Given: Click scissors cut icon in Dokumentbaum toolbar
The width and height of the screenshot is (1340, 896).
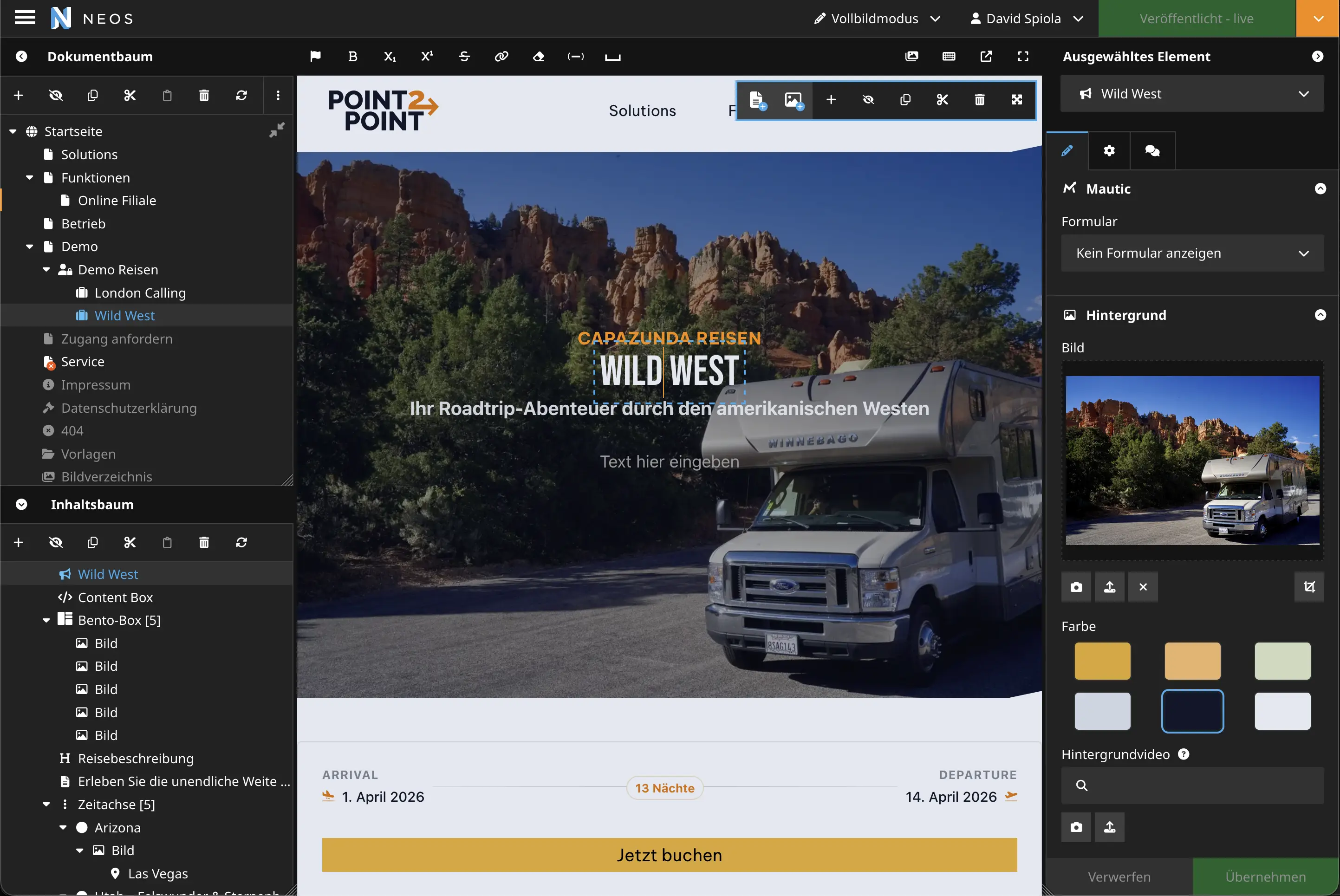Looking at the screenshot, I should [130, 96].
